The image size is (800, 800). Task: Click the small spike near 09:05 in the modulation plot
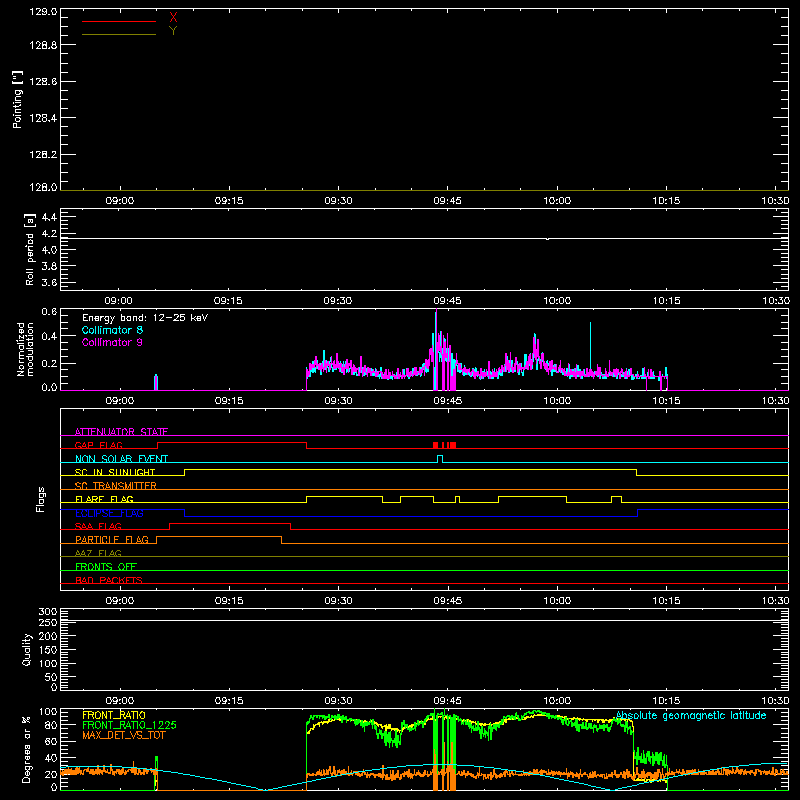(156, 383)
